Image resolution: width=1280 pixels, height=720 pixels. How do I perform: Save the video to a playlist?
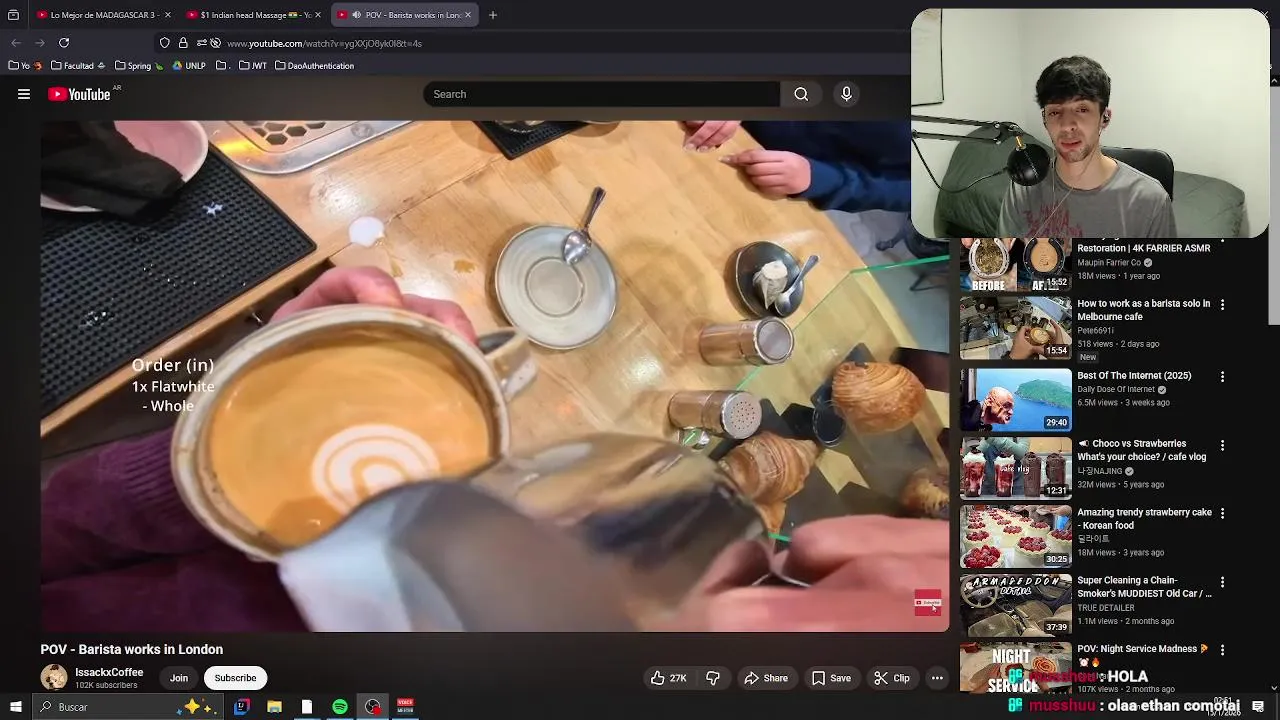click(831, 678)
